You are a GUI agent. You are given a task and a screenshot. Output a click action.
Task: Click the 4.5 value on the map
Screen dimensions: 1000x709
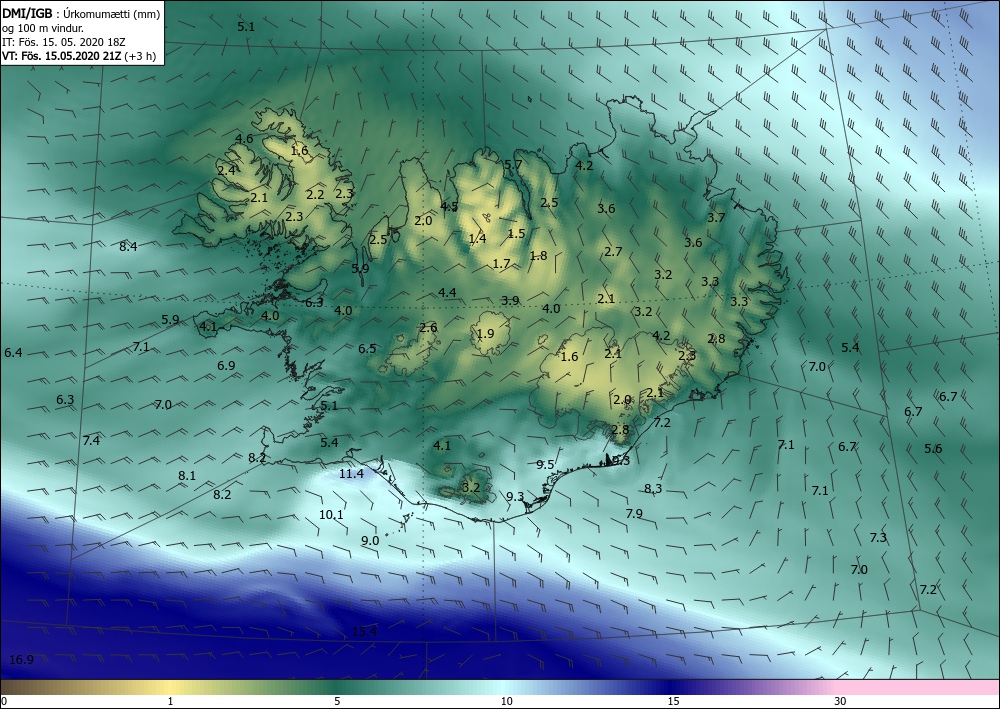pos(449,206)
